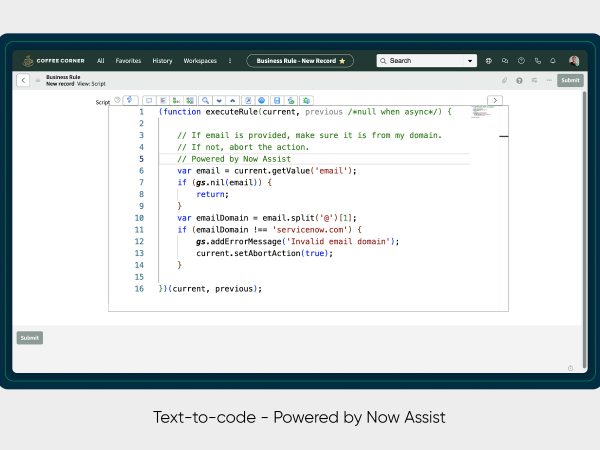Screen dimensions: 600x450
Task: Open the All menu
Action: coord(101,60)
